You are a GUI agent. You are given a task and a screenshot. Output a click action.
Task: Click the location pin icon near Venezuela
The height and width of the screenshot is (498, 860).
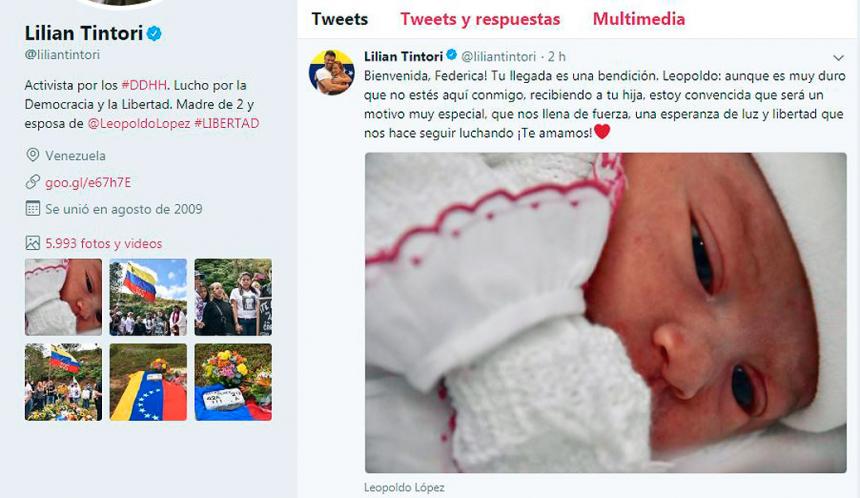click(33, 155)
